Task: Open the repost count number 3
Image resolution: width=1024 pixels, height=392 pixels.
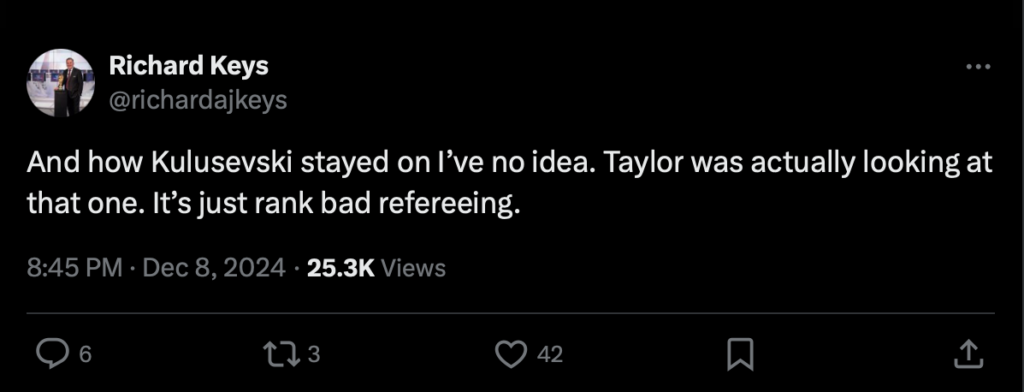Action: click(313, 354)
